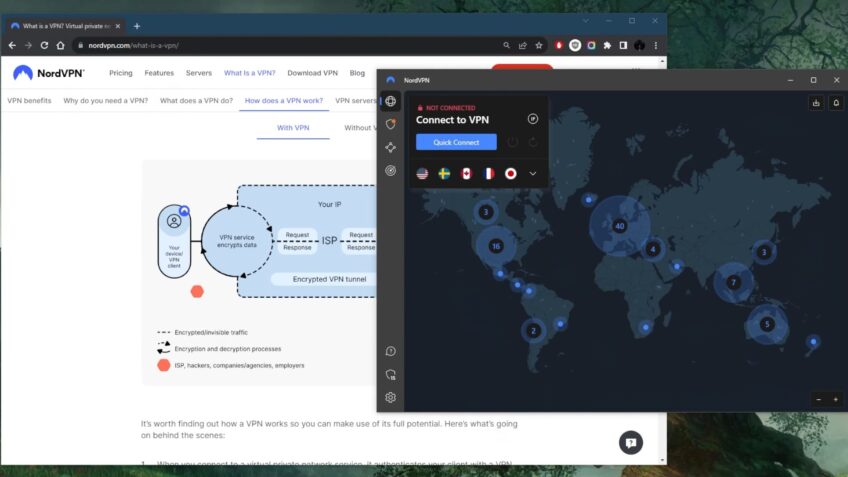Open the 15-day shield icon in NordVPN sidebar
This screenshot has width=848, height=477.
390,374
